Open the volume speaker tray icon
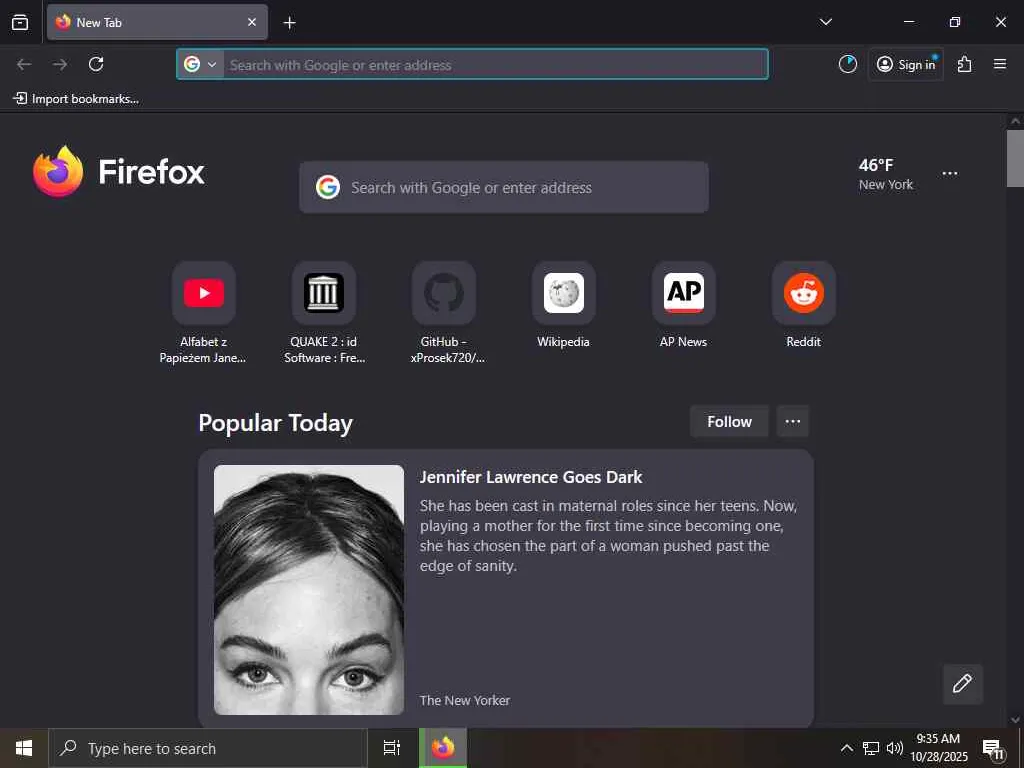The image size is (1024, 768). (894, 748)
